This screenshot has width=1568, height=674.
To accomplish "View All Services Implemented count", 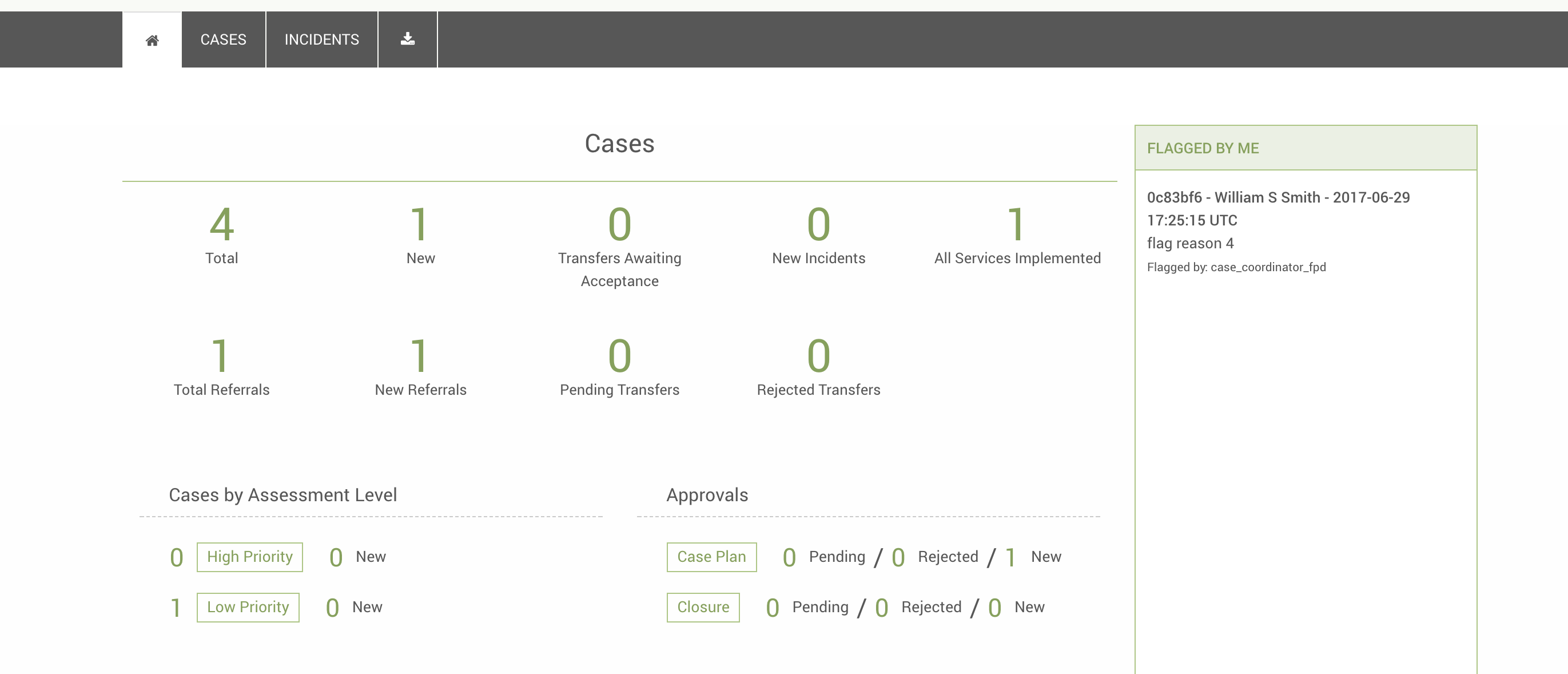I will coord(1017,224).
